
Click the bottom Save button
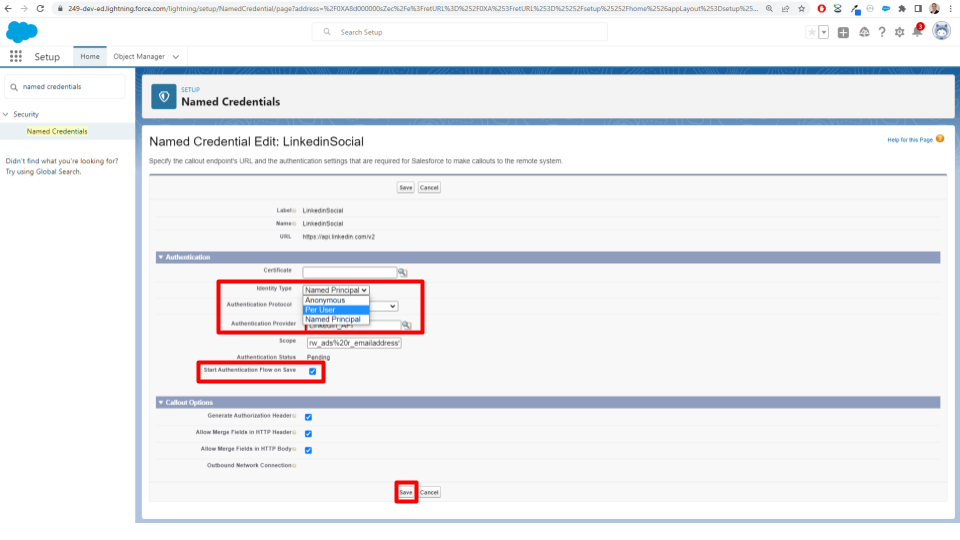406,492
